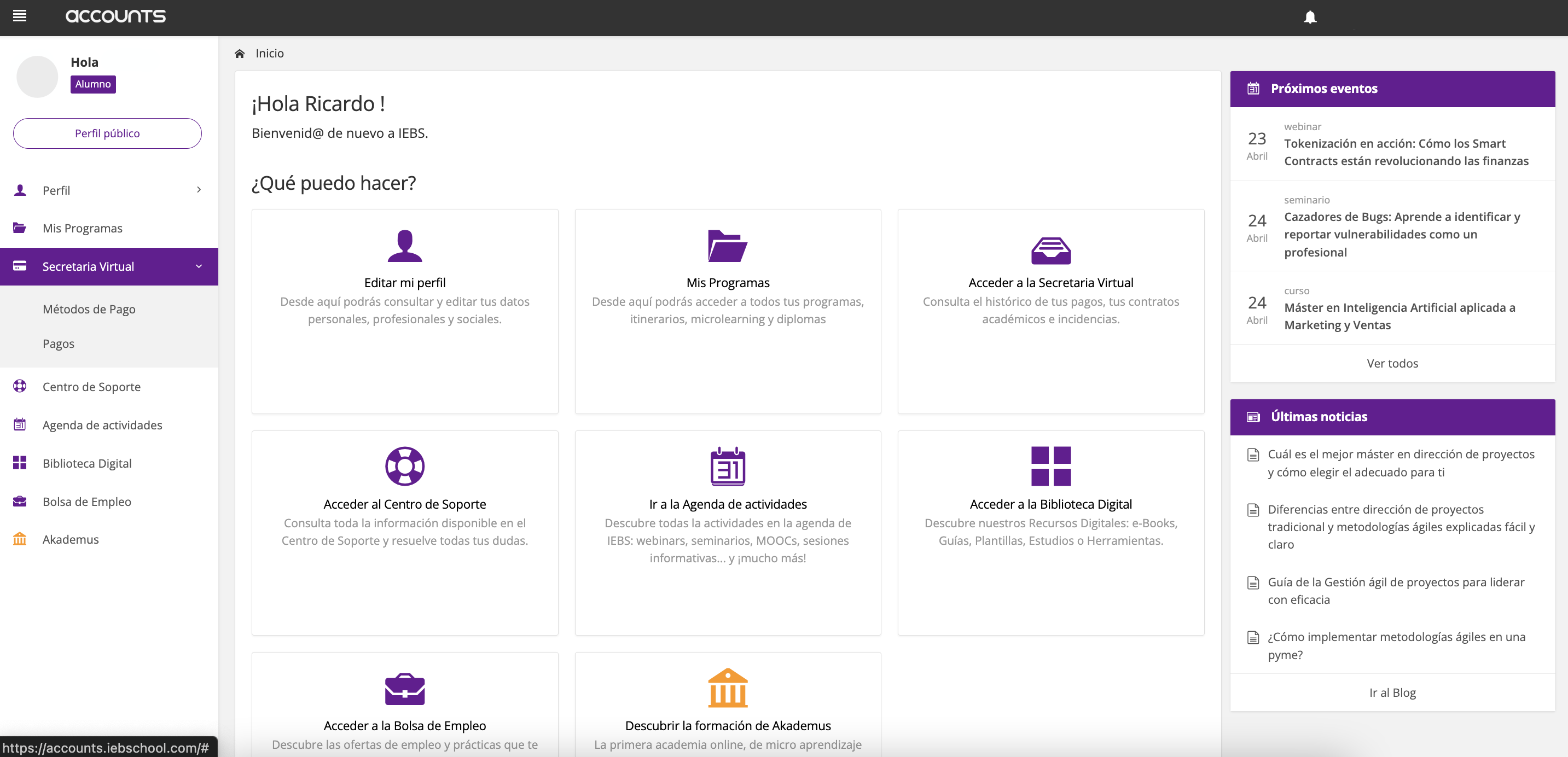The image size is (1568, 757).
Task: Click the Perfil person icon in sidebar
Action: (x=20, y=190)
